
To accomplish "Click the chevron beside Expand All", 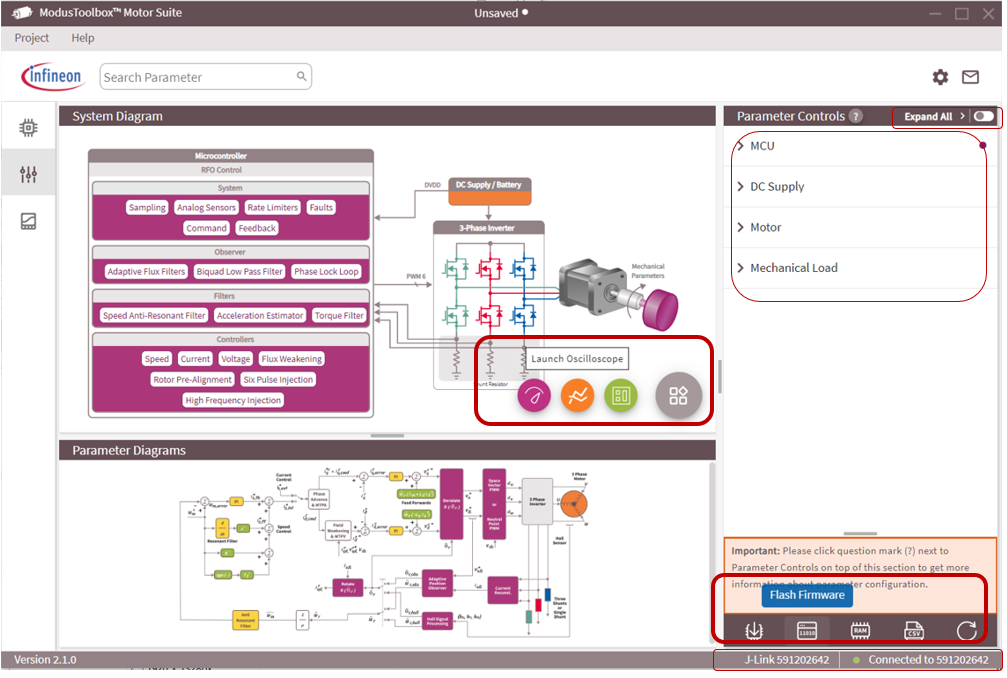I will (962, 116).
